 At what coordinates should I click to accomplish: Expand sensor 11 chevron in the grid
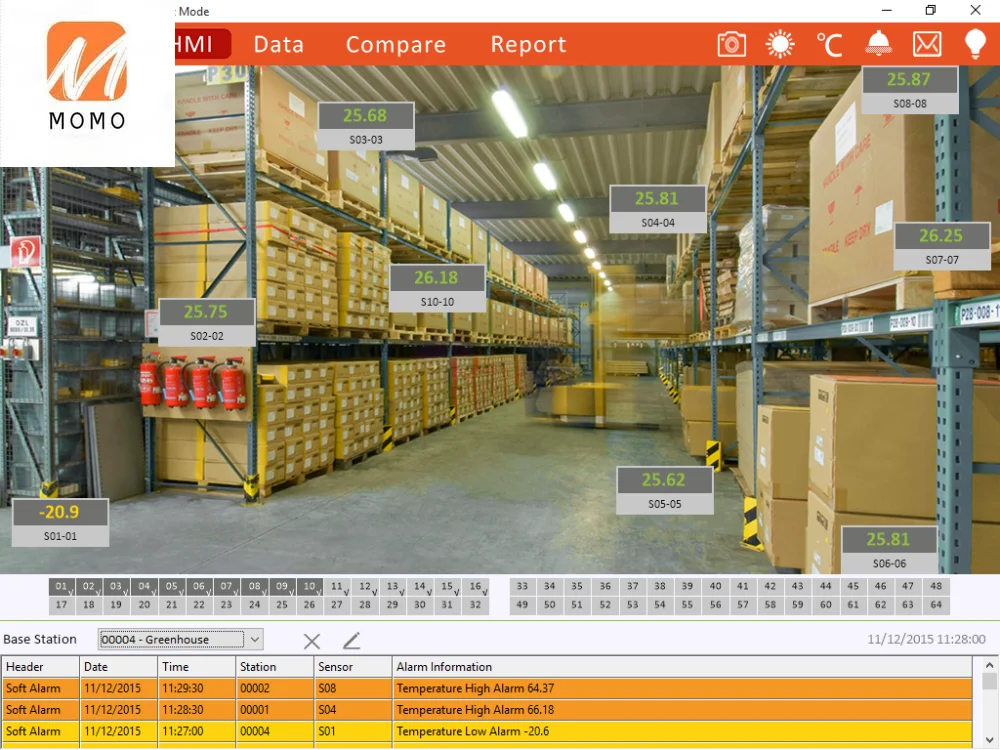point(346,592)
